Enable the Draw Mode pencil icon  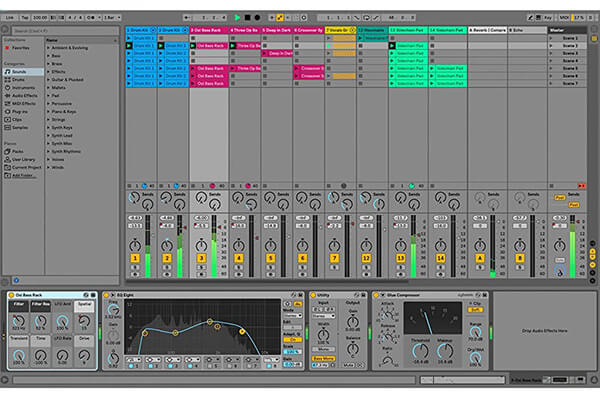(x=530, y=18)
